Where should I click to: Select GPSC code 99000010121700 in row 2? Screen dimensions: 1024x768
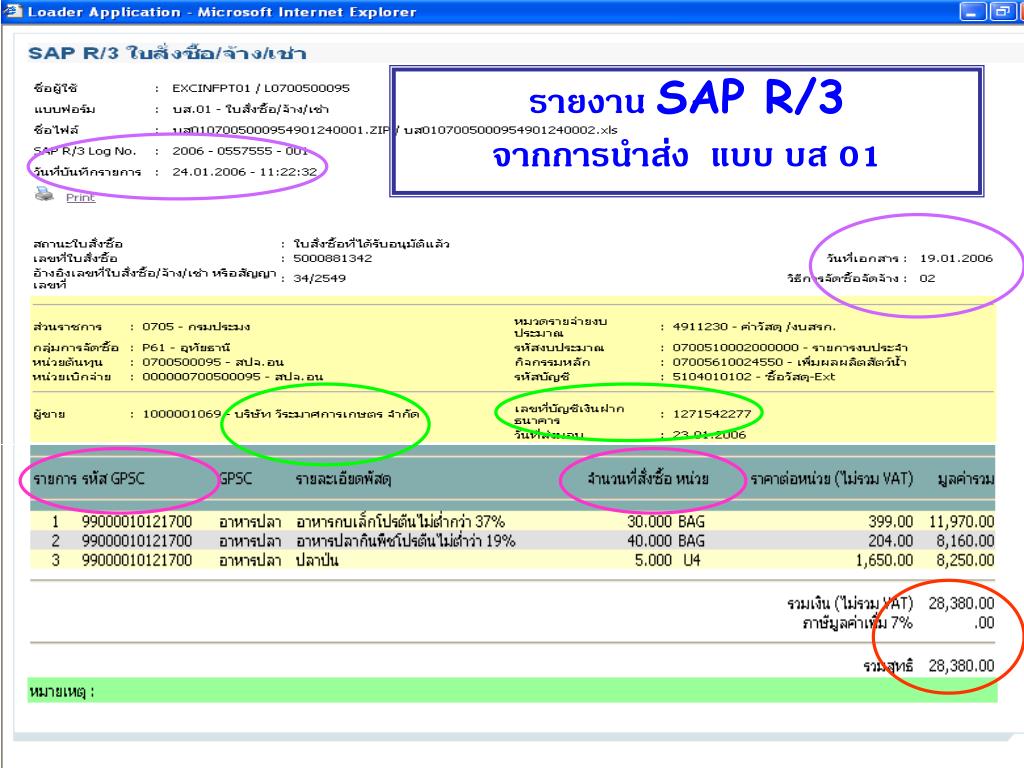[x=137, y=541]
